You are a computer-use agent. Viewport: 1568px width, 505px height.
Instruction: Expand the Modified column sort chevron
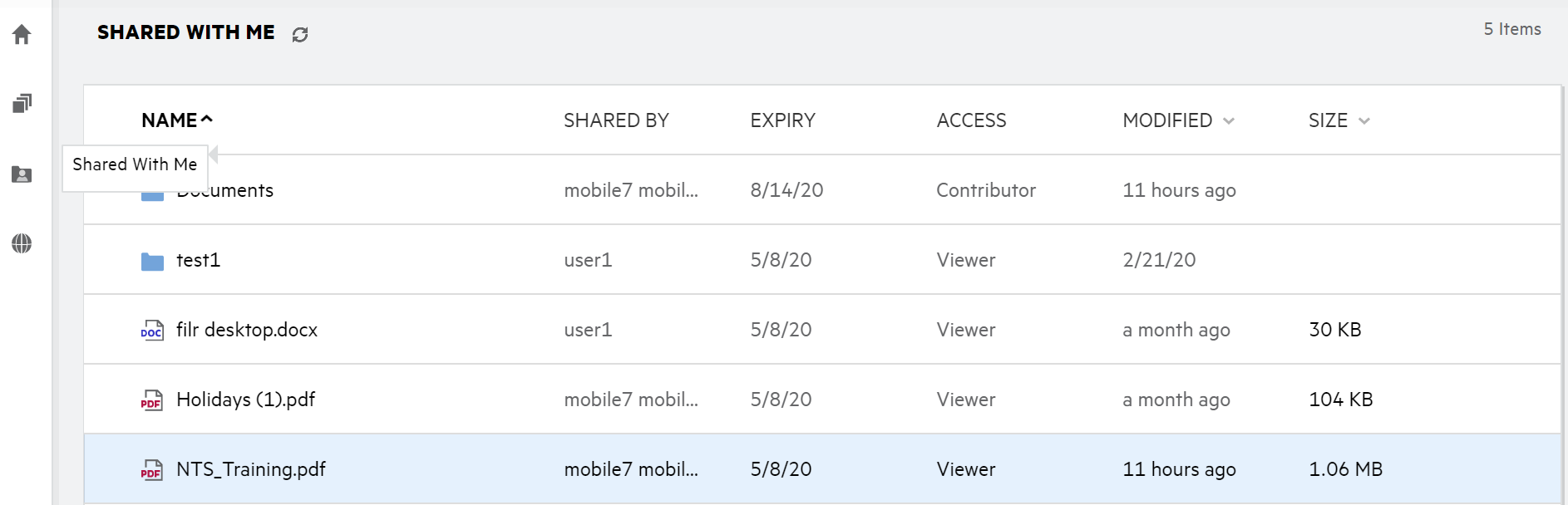1229,121
